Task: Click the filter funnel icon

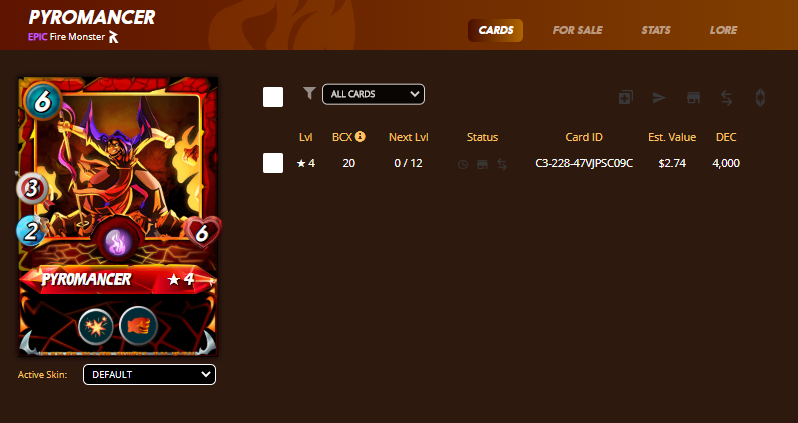Action: [309, 93]
